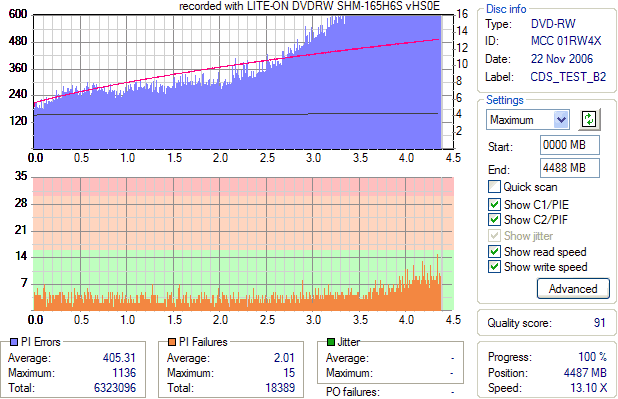Disable Show write speed
The height and width of the screenshot is (399, 618).
pyautogui.click(x=494, y=267)
